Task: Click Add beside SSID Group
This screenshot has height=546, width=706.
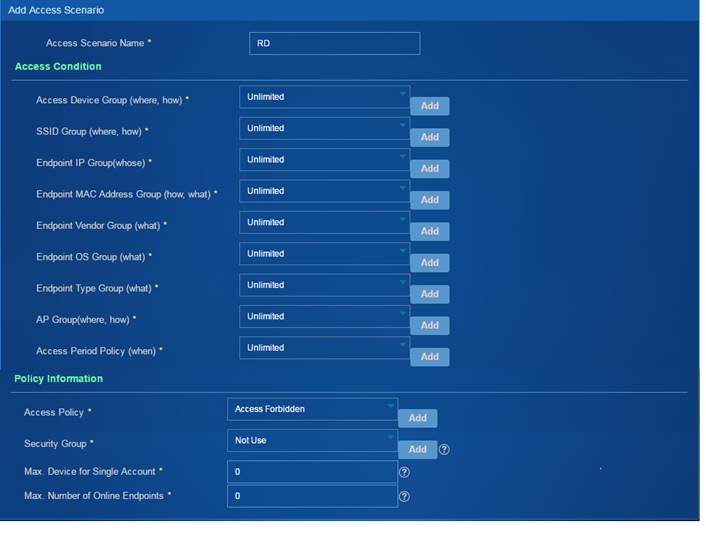Action: point(430,137)
